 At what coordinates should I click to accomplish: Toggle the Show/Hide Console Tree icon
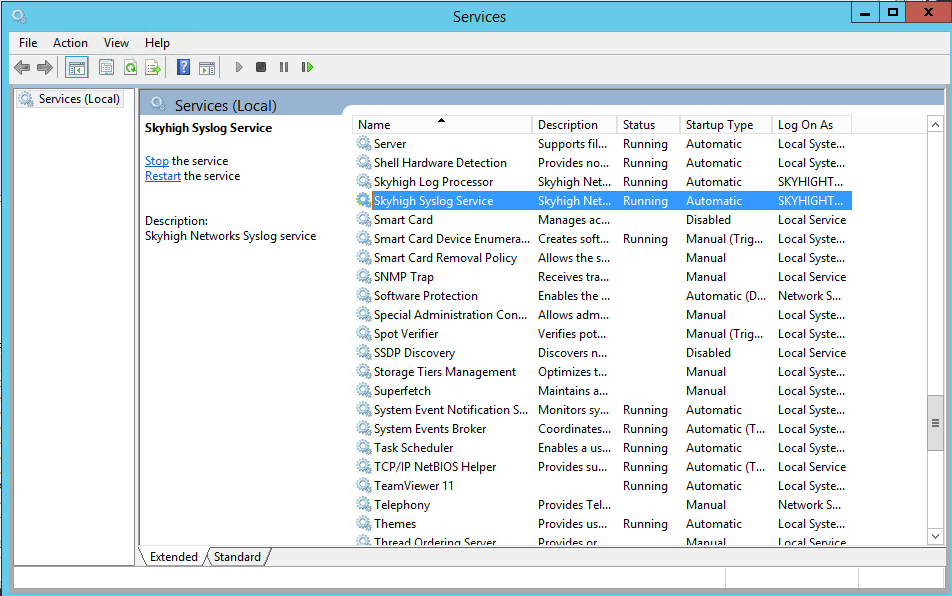76,67
